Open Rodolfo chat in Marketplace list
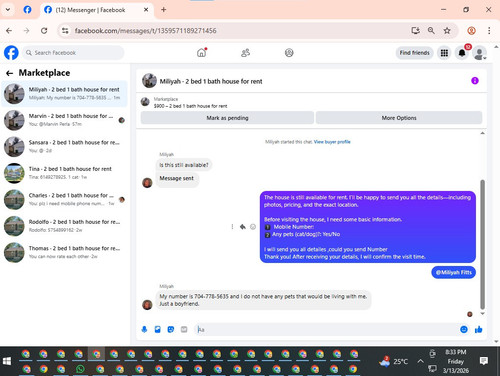Viewport: 500px width, 376px height. 65,226
